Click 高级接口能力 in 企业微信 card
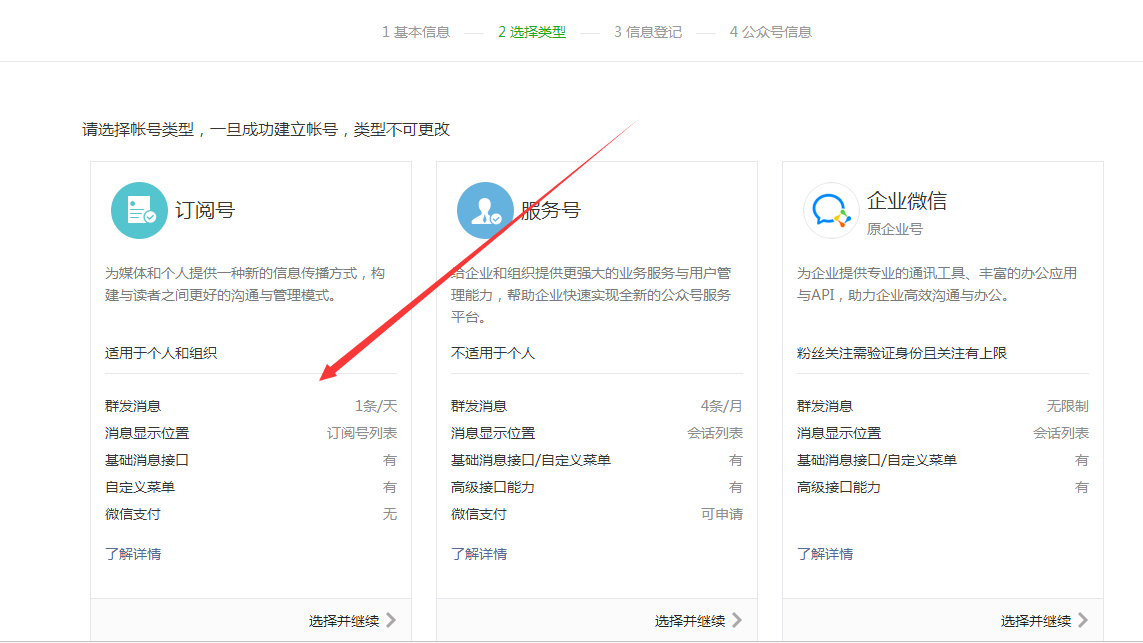Screen dimensions: 1143x643 tap(838, 488)
